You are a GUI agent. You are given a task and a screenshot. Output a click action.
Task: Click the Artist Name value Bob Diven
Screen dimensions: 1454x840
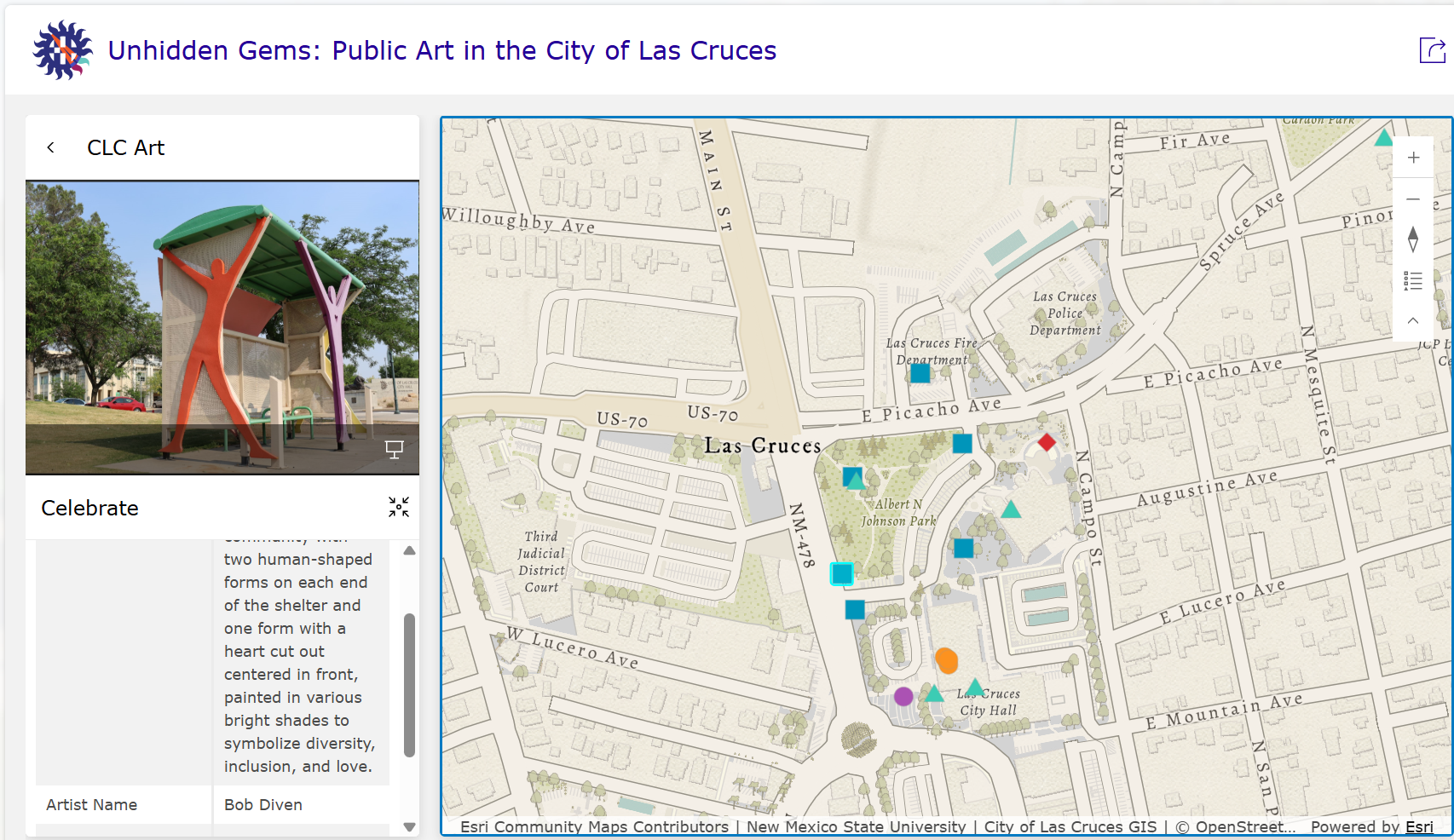263,804
